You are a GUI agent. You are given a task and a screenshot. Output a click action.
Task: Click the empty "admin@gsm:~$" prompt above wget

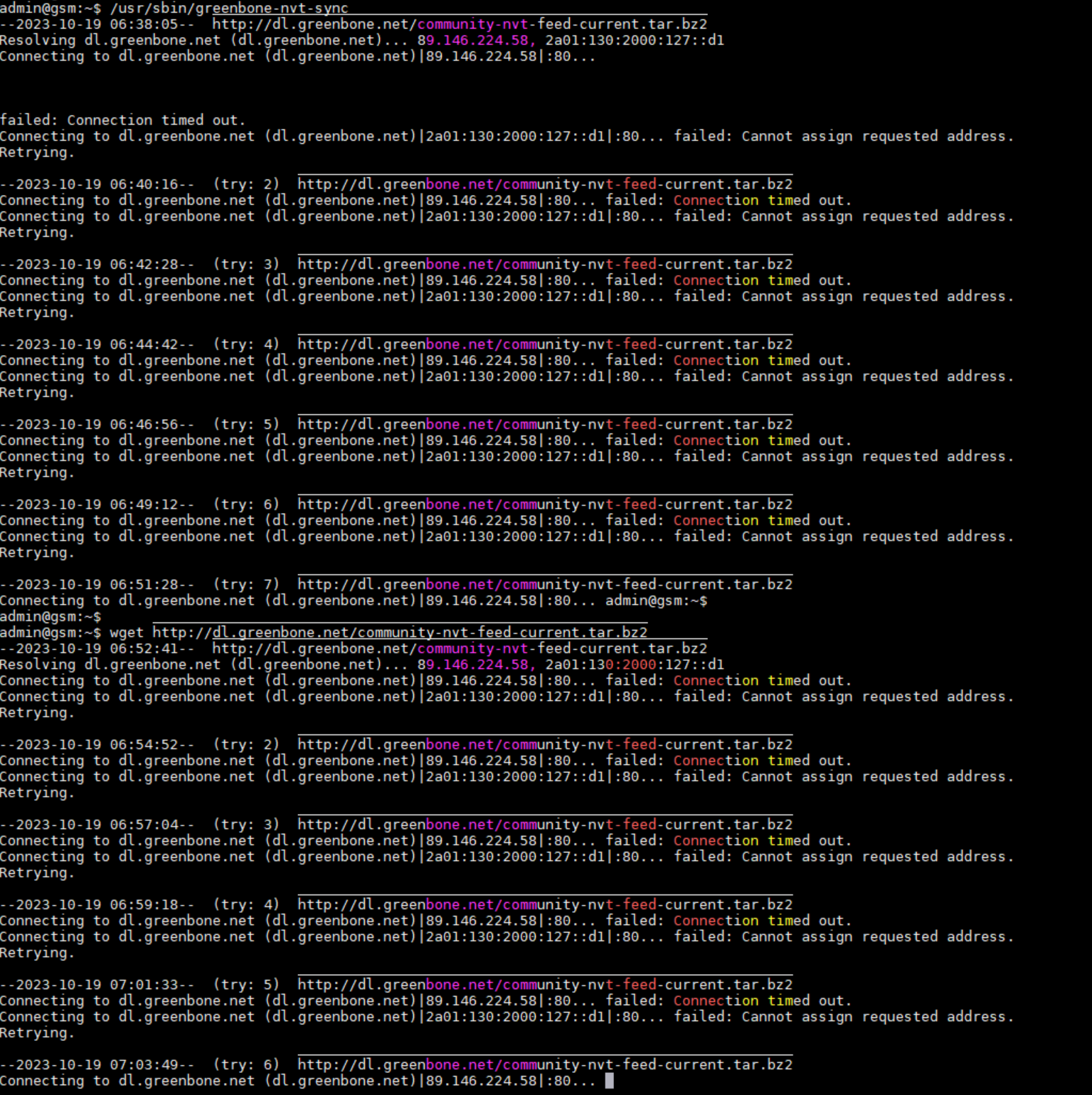click(x=51, y=617)
